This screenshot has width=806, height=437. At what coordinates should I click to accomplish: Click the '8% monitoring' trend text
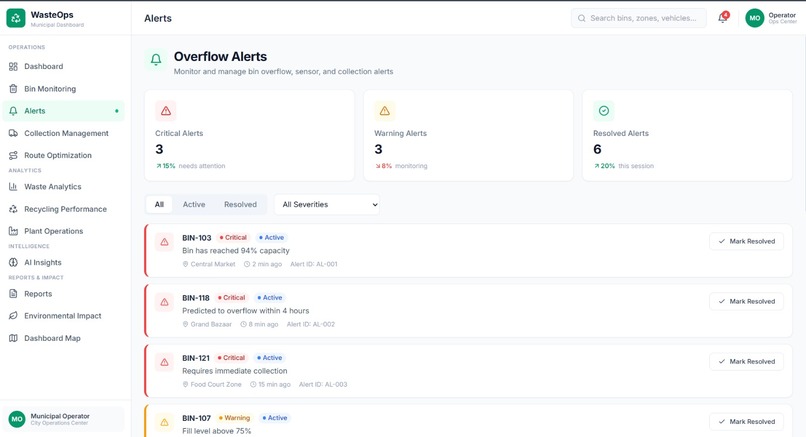pyautogui.click(x=401, y=166)
